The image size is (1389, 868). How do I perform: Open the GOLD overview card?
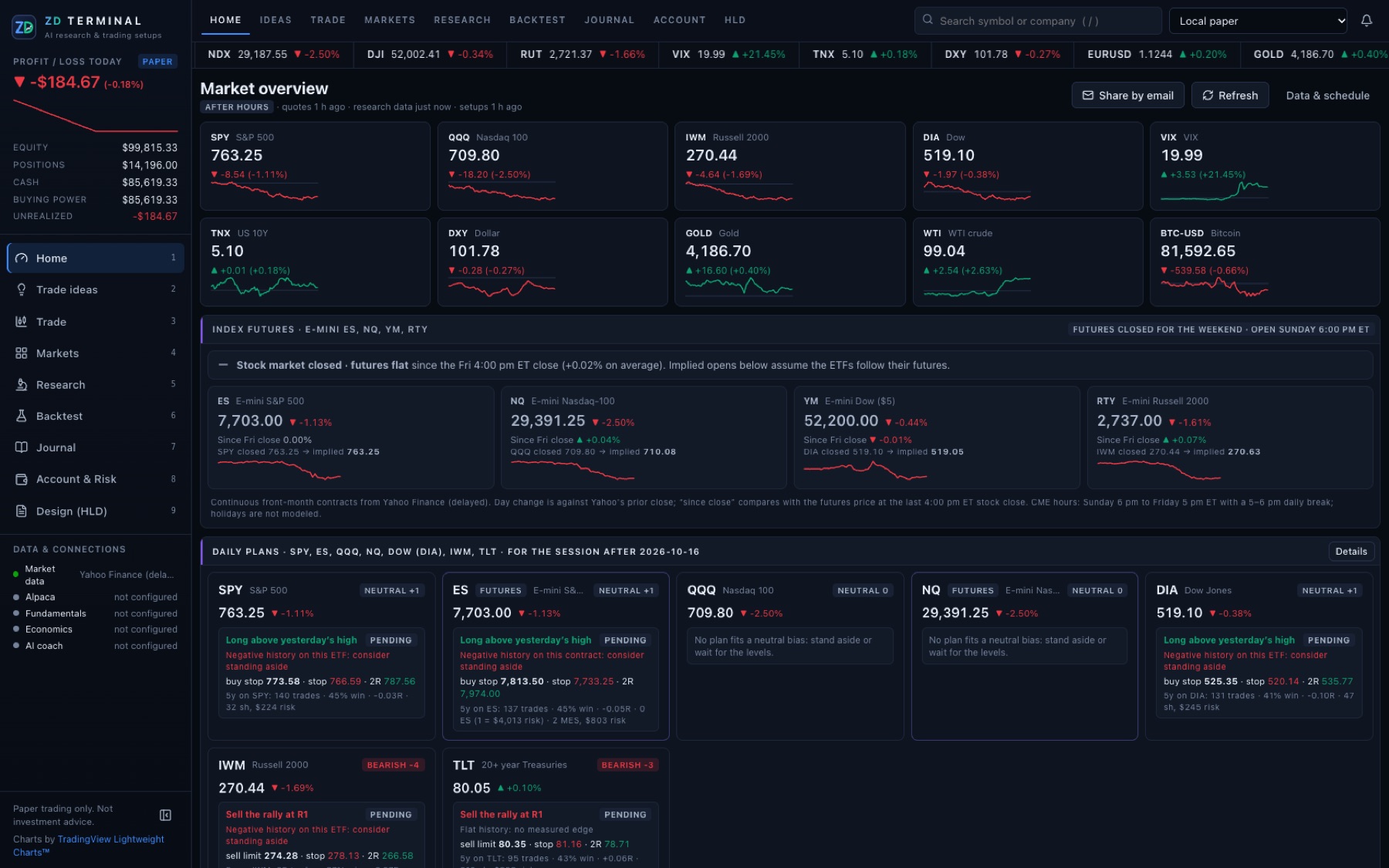pyautogui.click(x=789, y=262)
